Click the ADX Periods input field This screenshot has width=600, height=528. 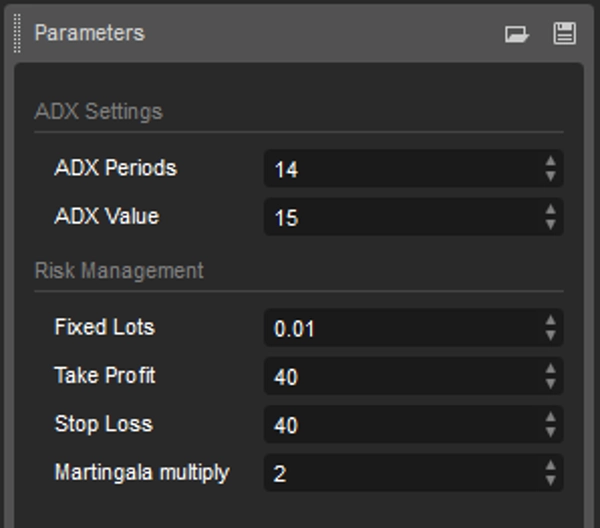tap(400, 169)
